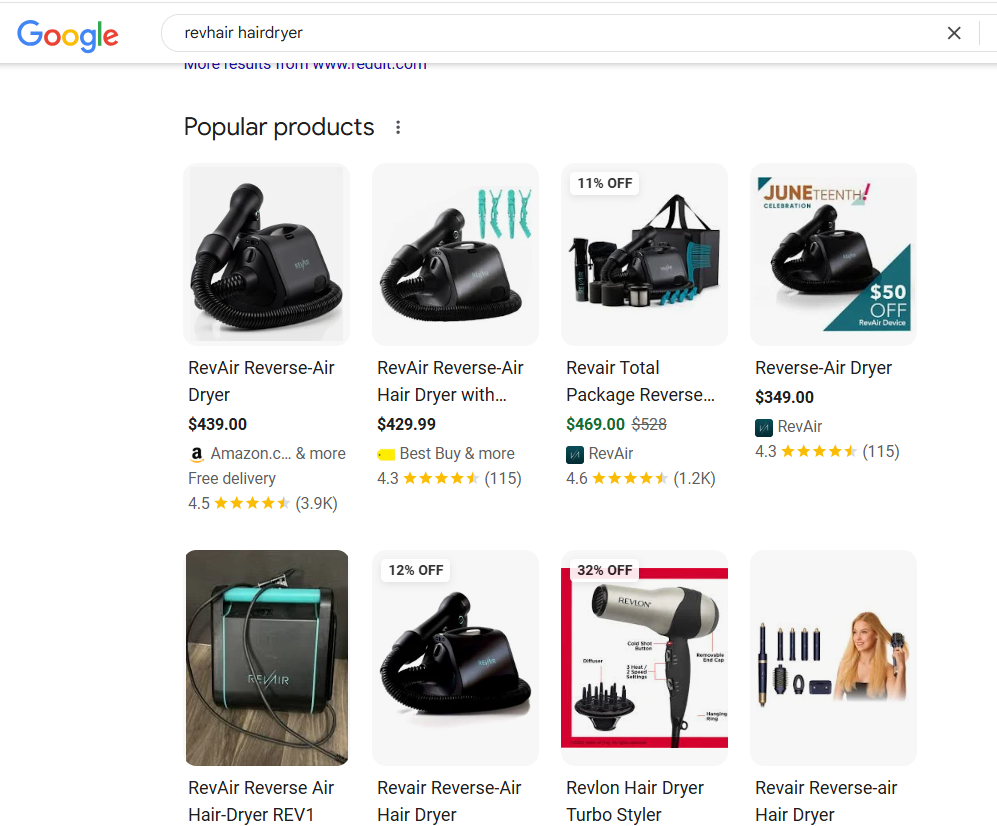Viewport: 997px width, 826px height.
Task: Clear the search query with the X icon
Action: tap(954, 33)
